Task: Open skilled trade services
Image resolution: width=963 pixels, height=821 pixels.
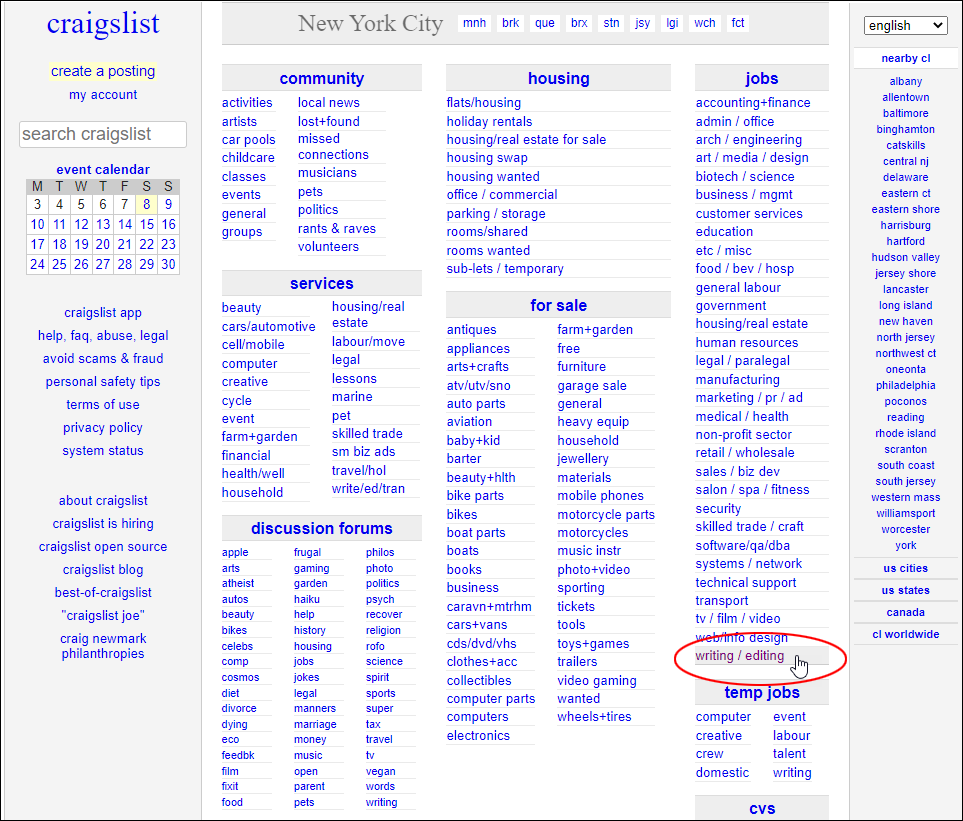Action: 367,434
